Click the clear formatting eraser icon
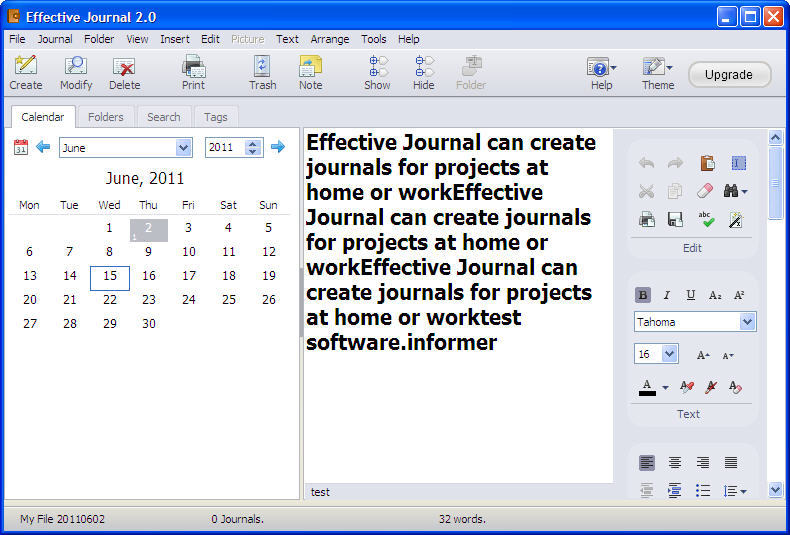This screenshot has height=535, width=790. [x=735, y=387]
